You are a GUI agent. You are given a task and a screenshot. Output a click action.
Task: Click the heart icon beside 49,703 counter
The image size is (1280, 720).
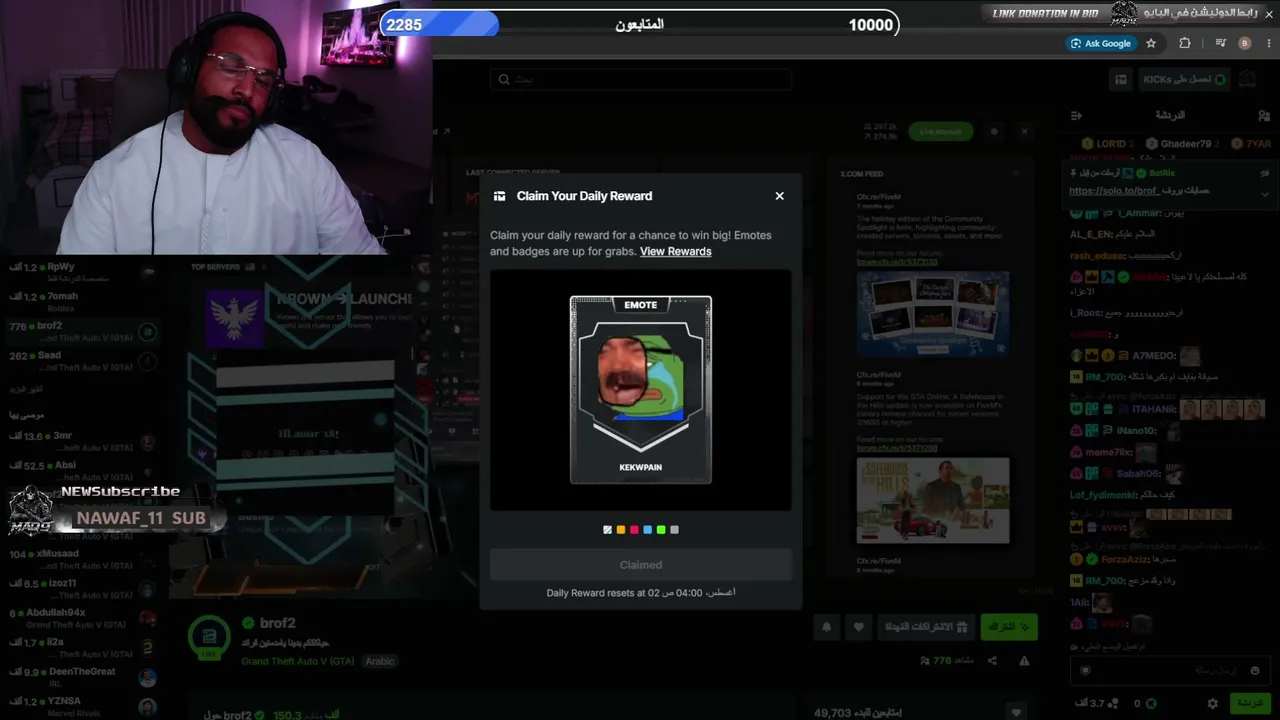click(1015, 713)
